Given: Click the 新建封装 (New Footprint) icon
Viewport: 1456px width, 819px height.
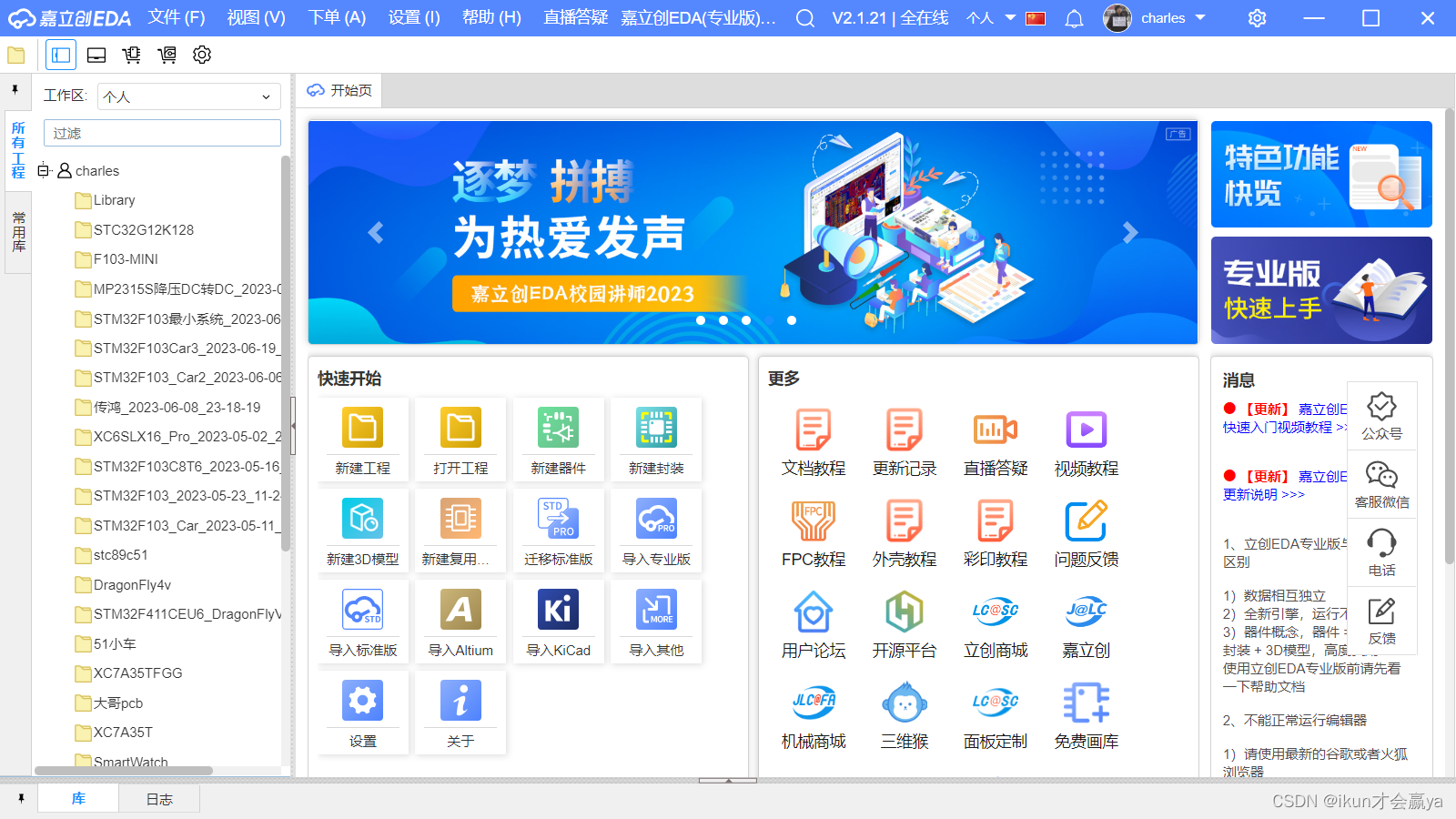Looking at the screenshot, I should click(656, 428).
